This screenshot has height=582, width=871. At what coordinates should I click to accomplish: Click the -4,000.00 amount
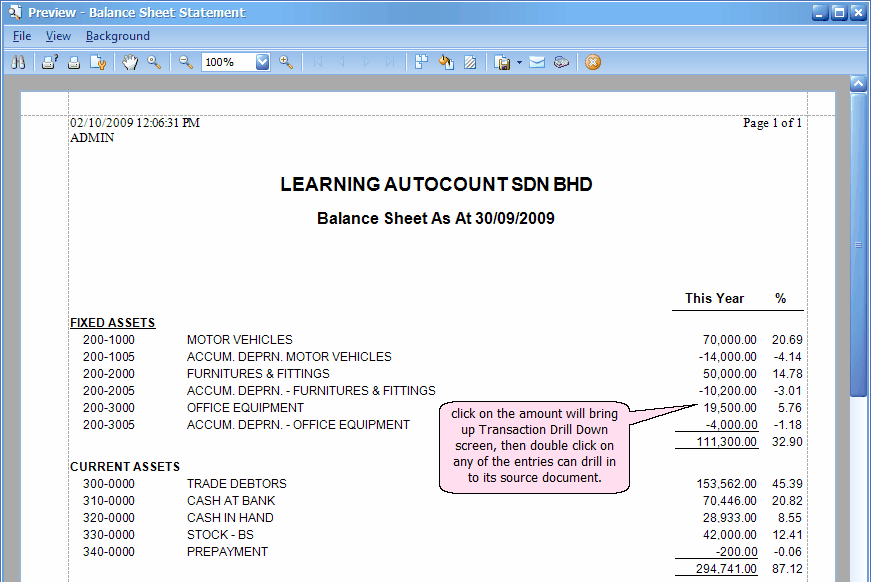pyautogui.click(x=732, y=425)
